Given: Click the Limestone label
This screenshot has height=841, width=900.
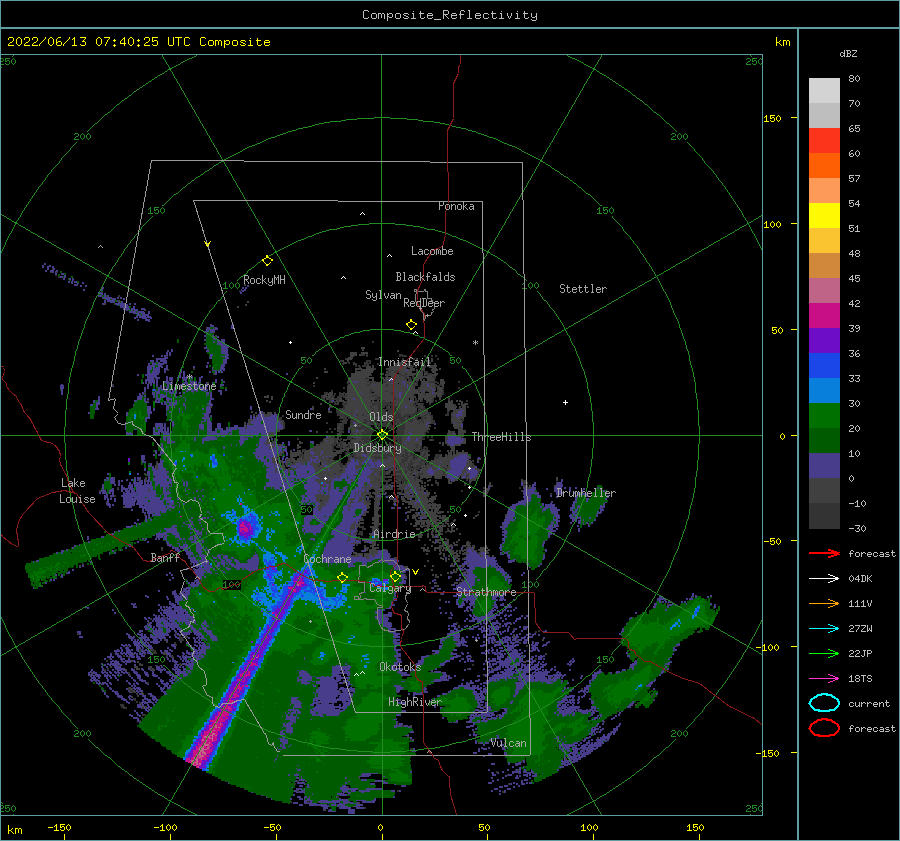Looking at the screenshot, I should tap(189, 386).
